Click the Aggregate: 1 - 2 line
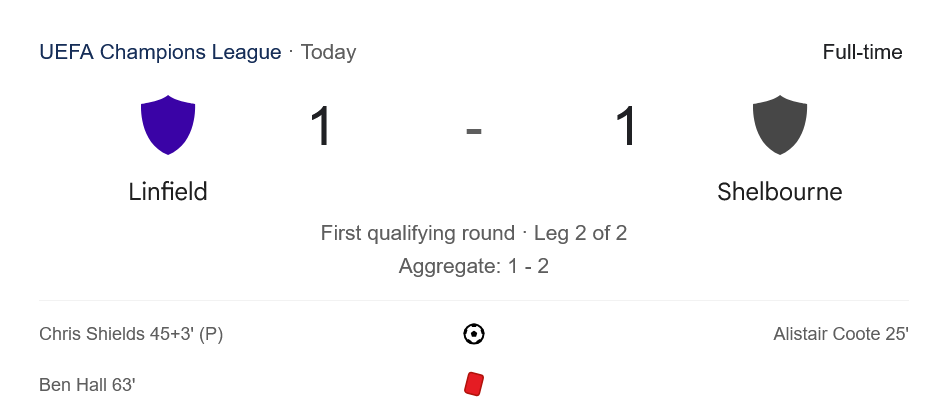Screen dimensions: 948x420 [474, 266]
